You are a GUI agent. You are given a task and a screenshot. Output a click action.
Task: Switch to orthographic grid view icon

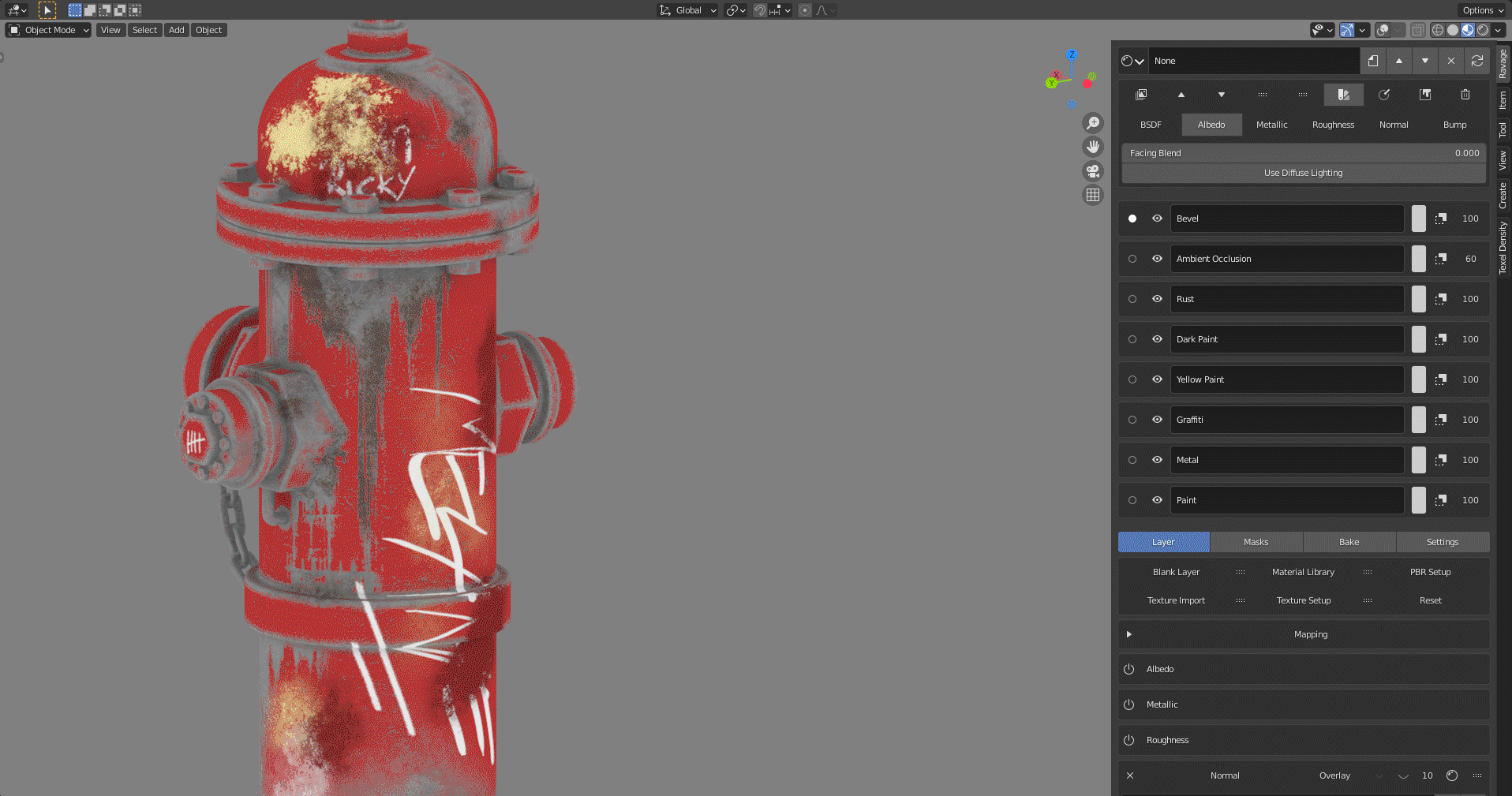pos(1093,195)
